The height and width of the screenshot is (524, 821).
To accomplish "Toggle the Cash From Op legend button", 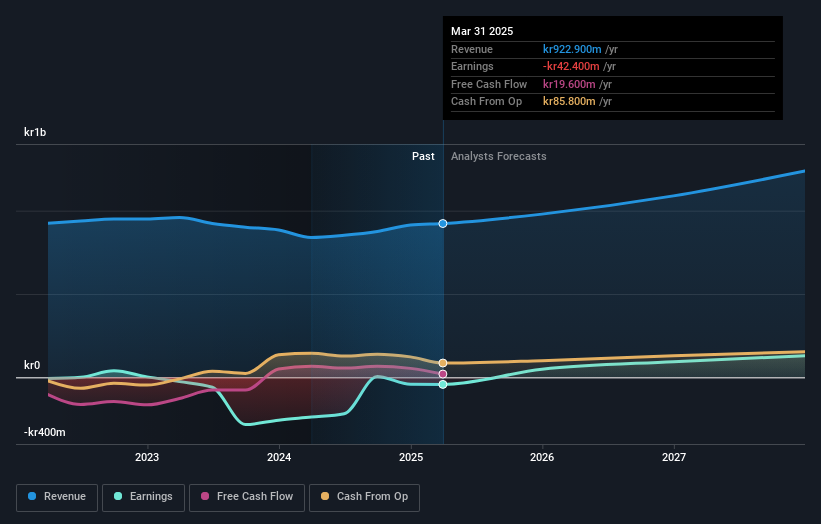I will [364, 497].
